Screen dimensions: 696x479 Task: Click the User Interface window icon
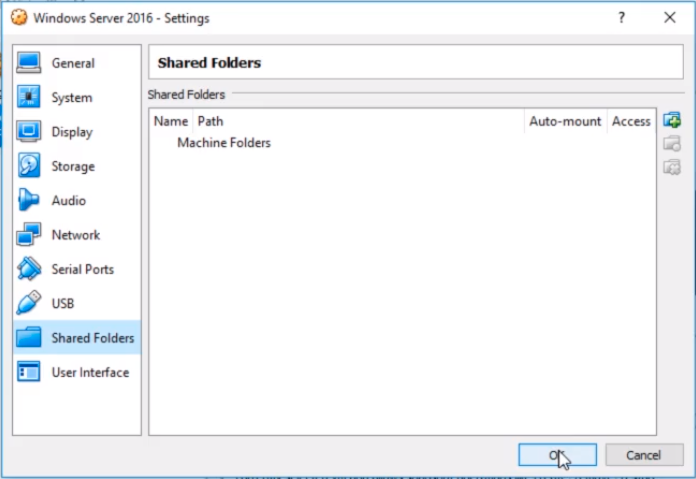[29, 372]
